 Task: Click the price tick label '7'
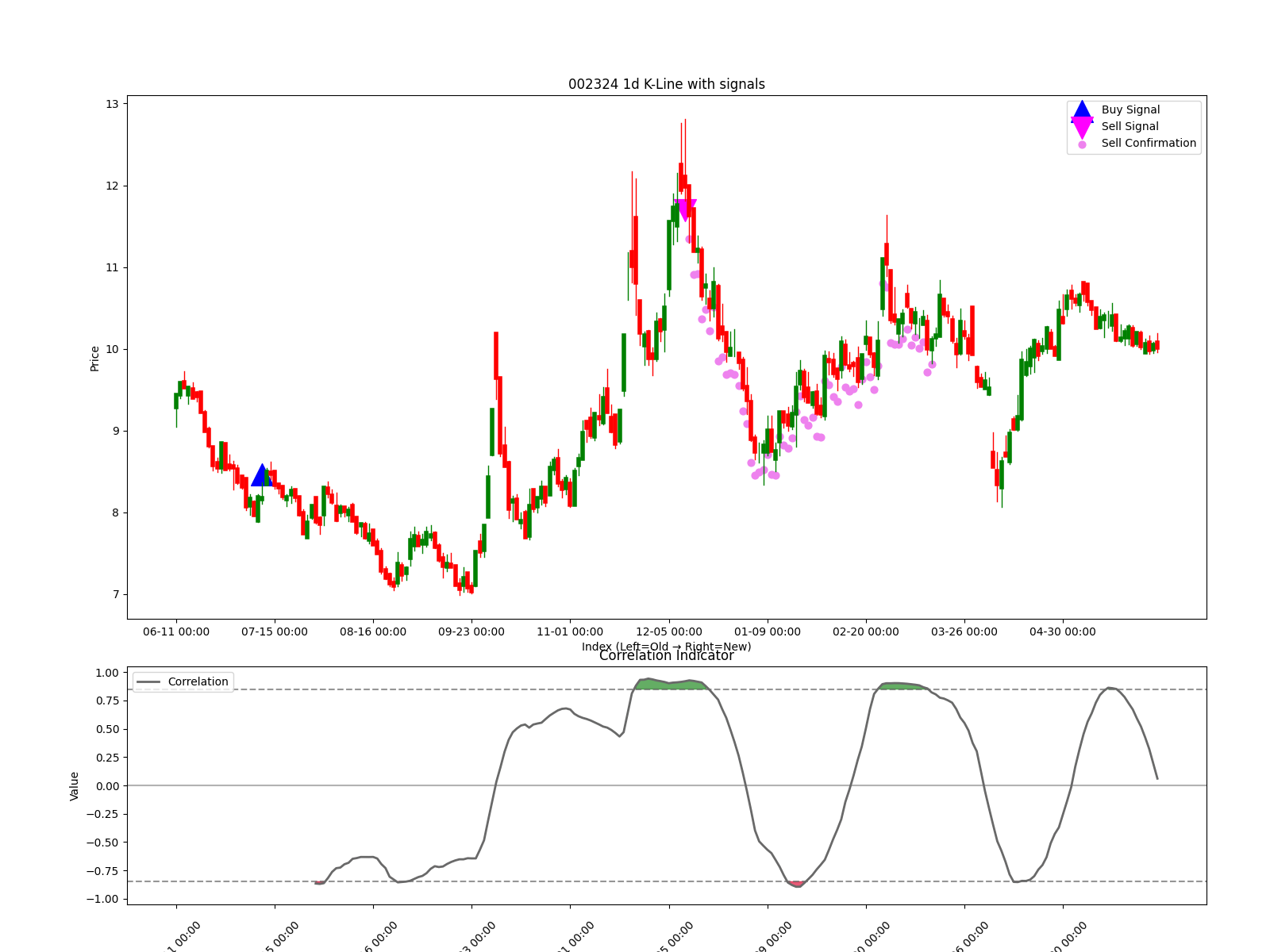click(x=115, y=594)
